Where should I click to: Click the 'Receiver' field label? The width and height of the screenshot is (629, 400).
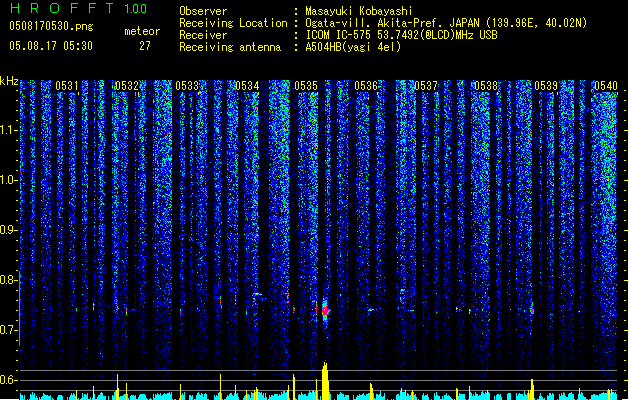pos(203,35)
